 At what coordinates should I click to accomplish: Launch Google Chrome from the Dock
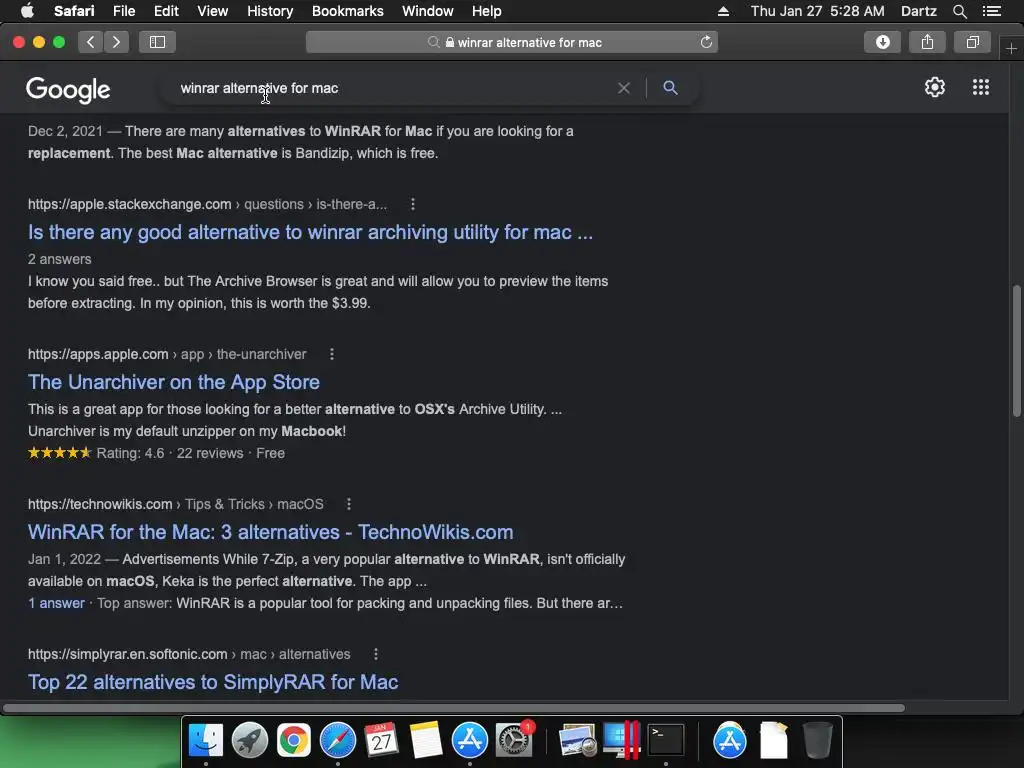click(x=293, y=741)
